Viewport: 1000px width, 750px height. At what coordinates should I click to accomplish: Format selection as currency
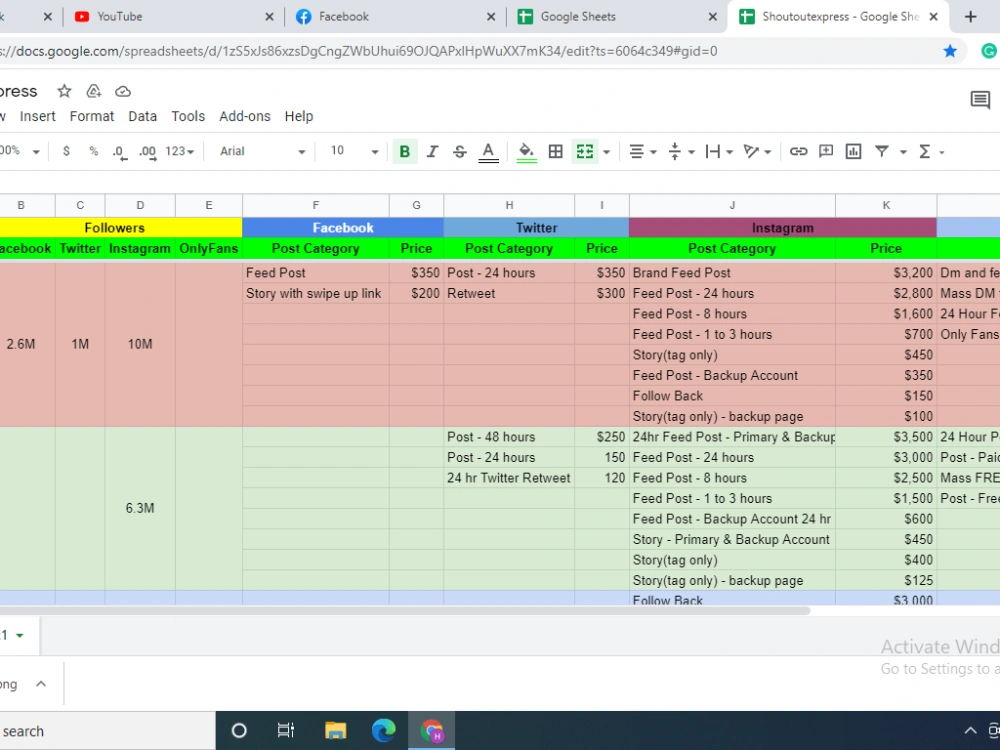click(x=66, y=151)
